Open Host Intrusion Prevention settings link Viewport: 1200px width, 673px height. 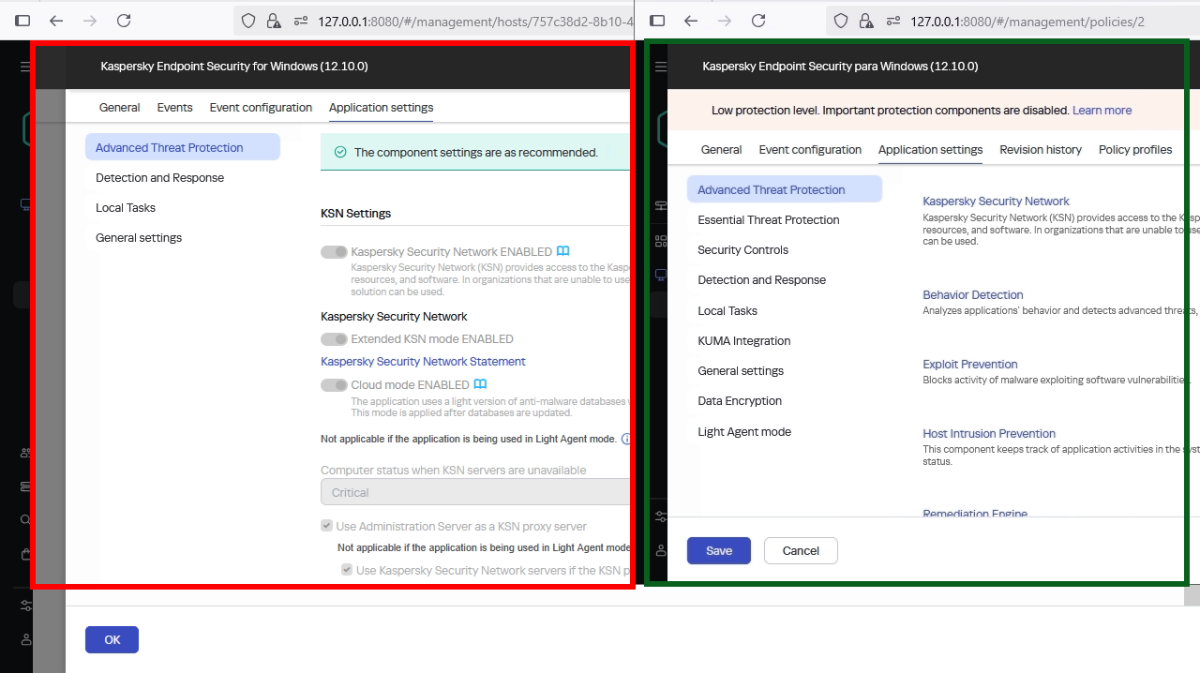(989, 434)
